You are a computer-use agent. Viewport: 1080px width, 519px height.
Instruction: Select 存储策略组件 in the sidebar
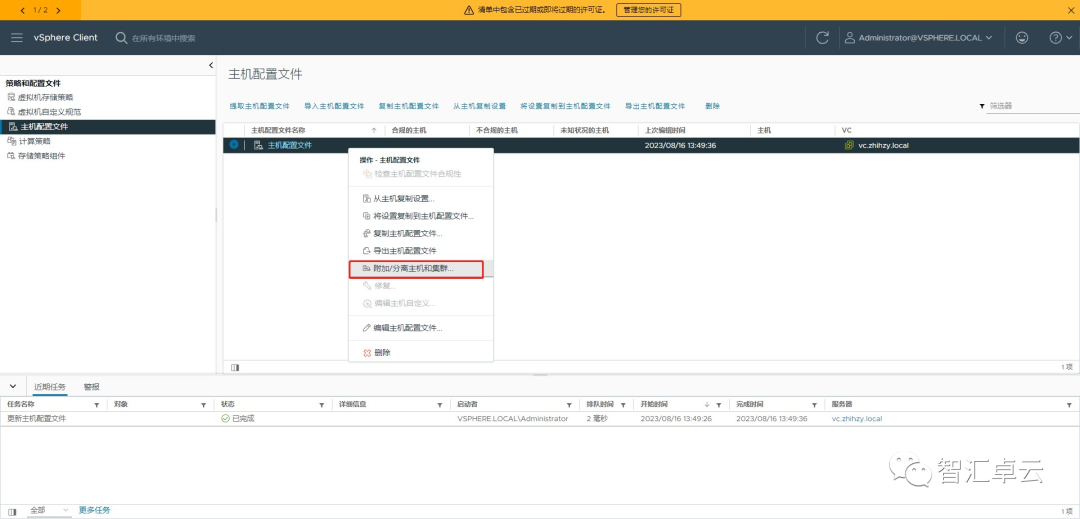(x=41, y=156)
